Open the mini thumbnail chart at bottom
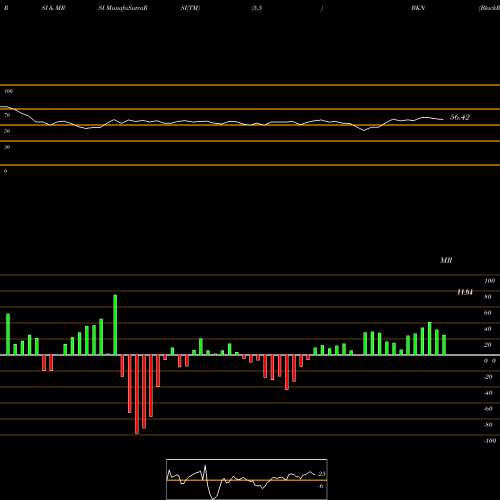 [247, 479]
